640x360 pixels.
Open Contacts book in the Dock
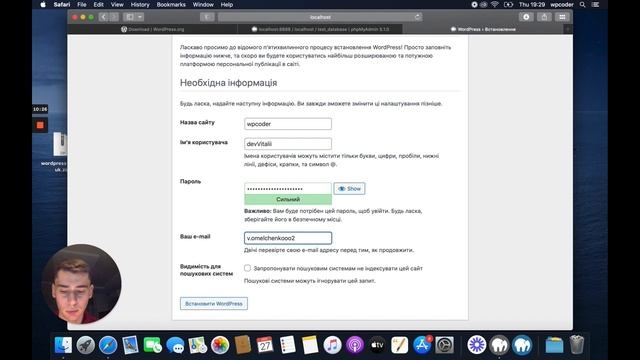click(x=243, y=345)
